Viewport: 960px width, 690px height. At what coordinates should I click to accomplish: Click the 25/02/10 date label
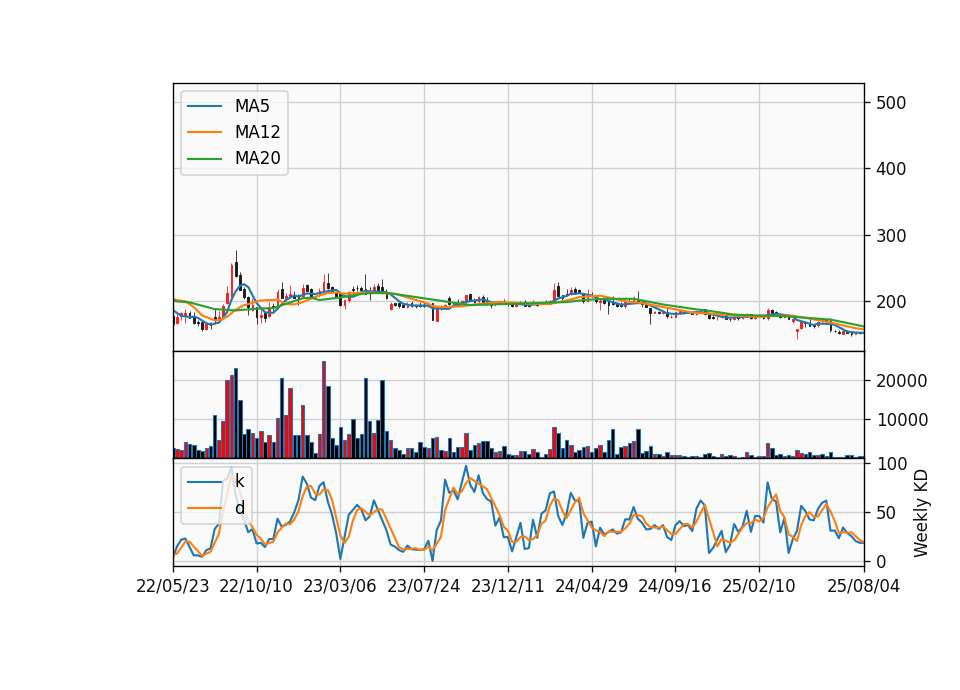pos(759,586)
